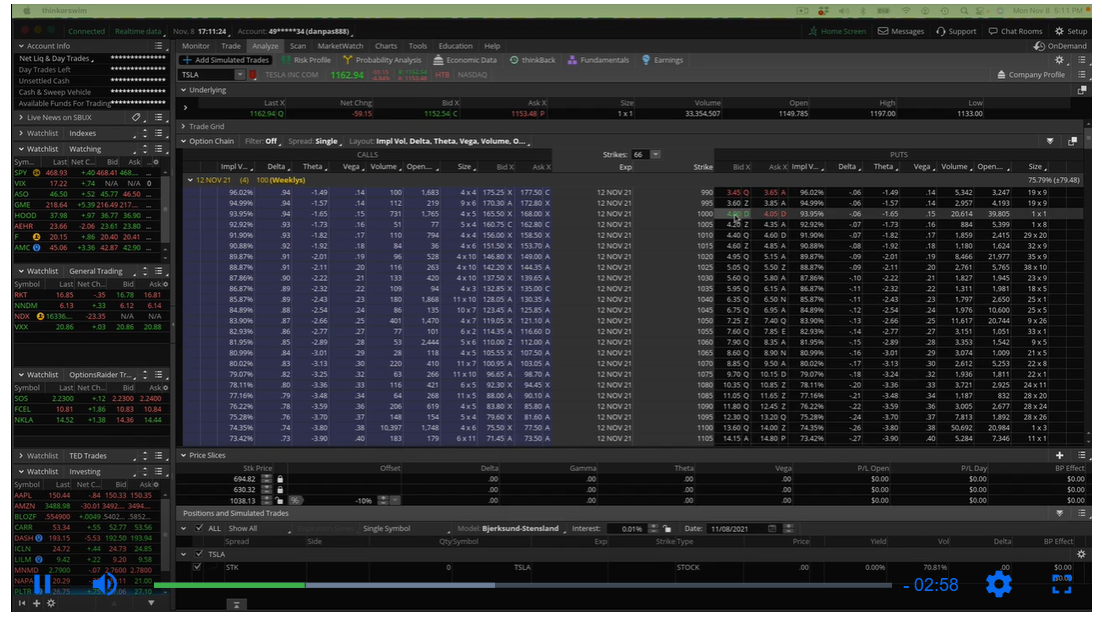Click the TSLA symbol input field
1102x632 pixels.
click(x=207, y=75)
